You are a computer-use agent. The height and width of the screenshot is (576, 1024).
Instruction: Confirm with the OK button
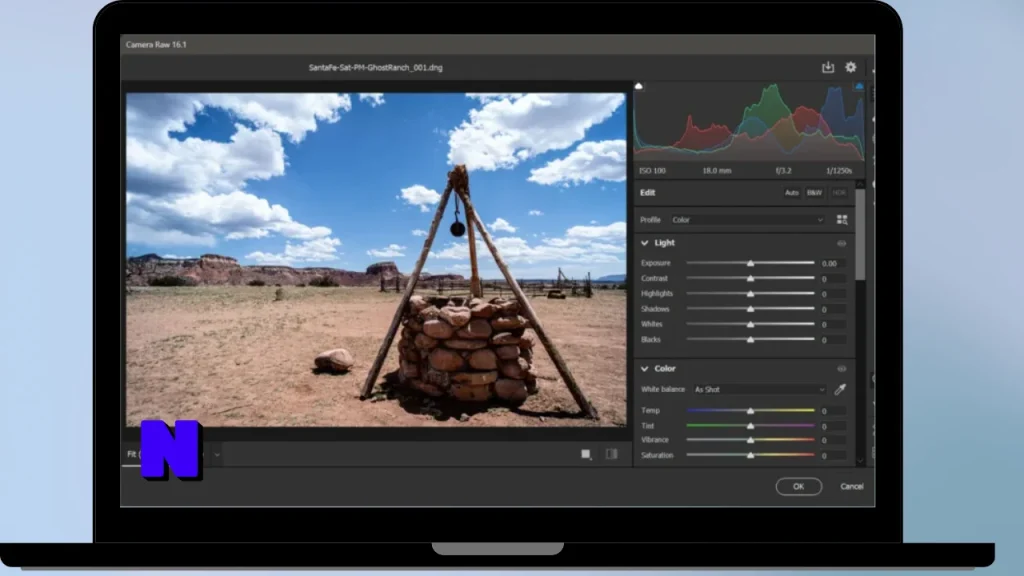click(799, 487)
